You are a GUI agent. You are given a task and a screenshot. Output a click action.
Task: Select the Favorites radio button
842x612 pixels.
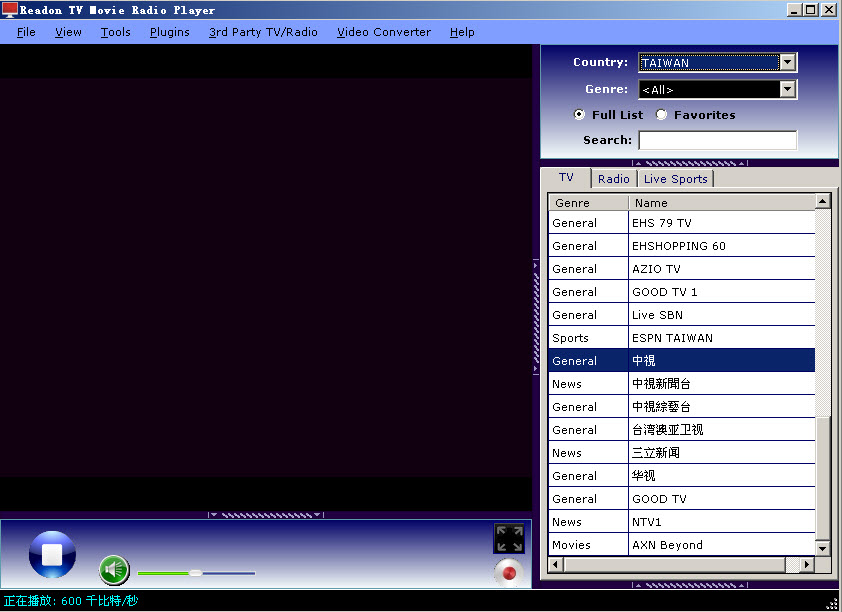(661, 114)
